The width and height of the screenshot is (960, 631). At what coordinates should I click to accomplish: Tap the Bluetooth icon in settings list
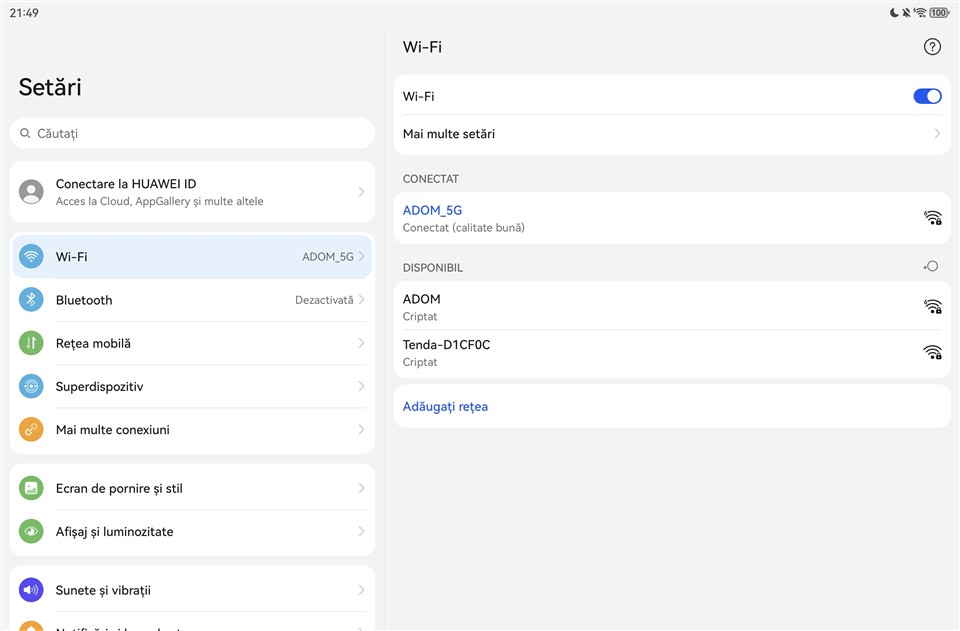[x=31, y=300]
